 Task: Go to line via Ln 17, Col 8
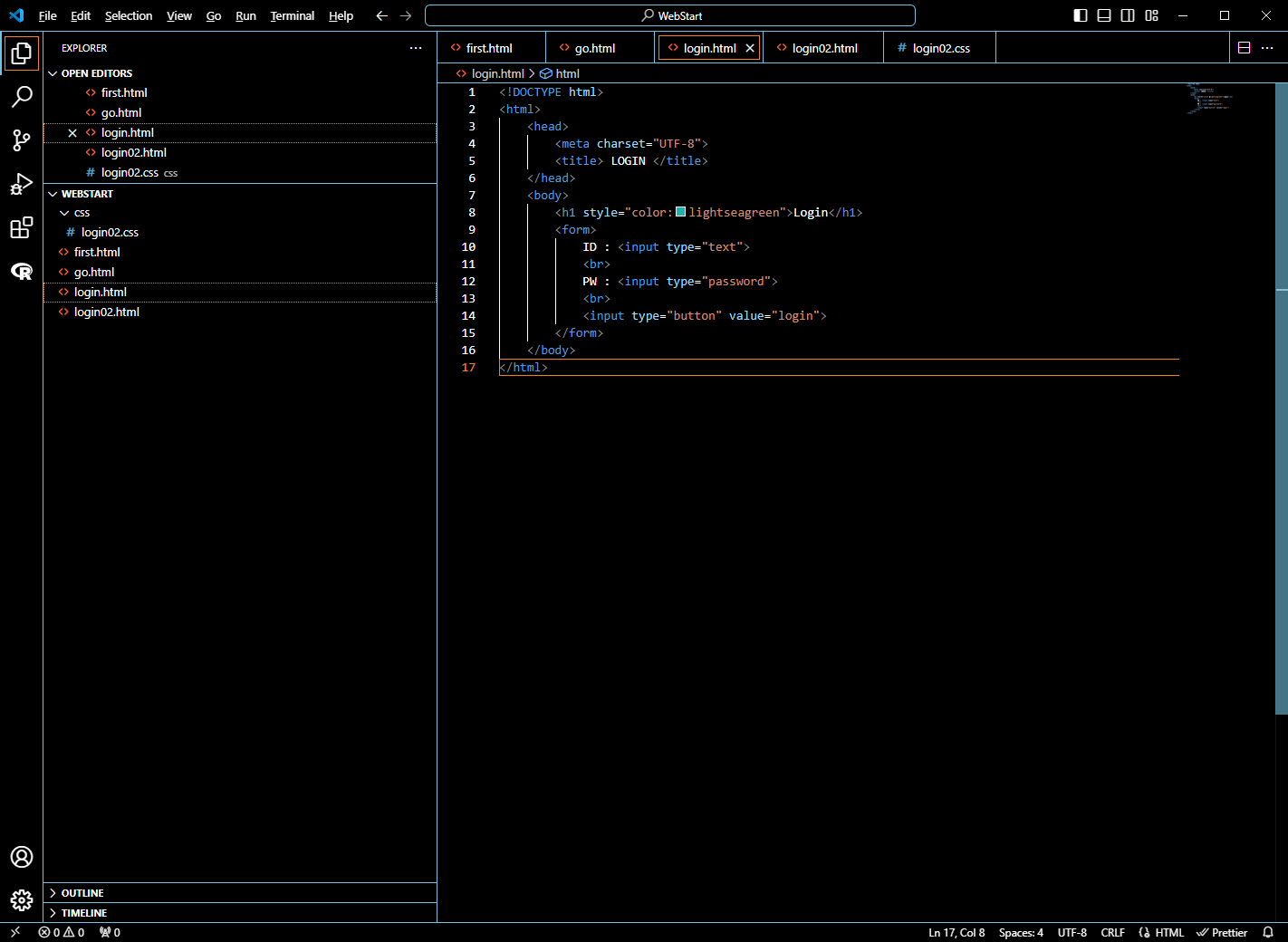(956, 932)
